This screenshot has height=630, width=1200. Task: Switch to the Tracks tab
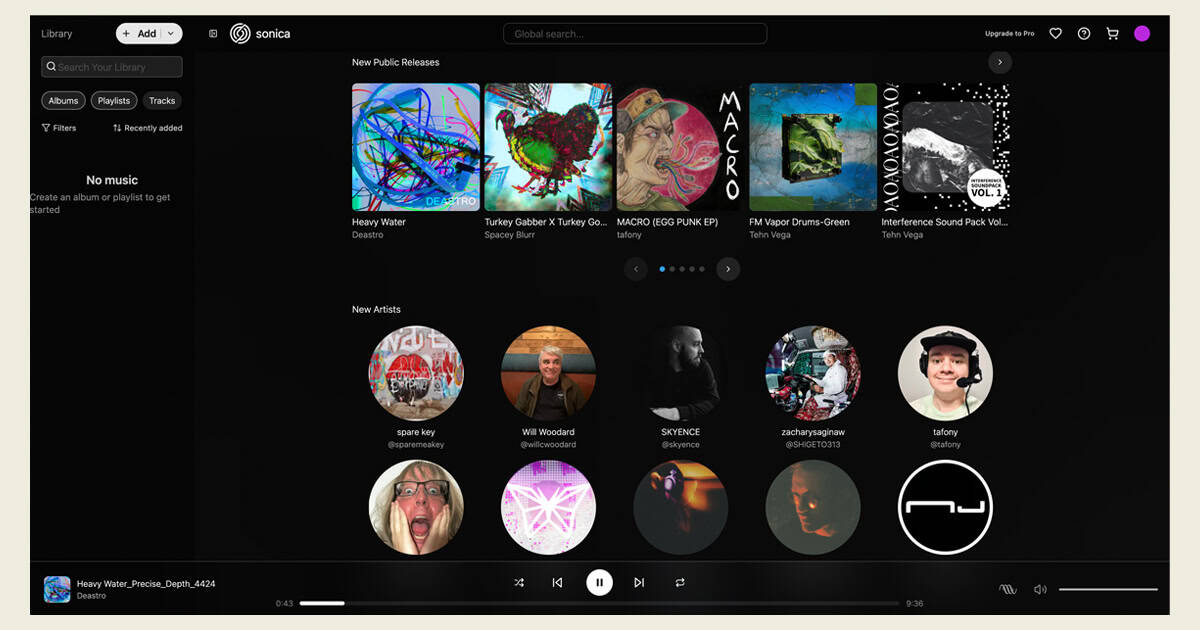click(162, 101)
